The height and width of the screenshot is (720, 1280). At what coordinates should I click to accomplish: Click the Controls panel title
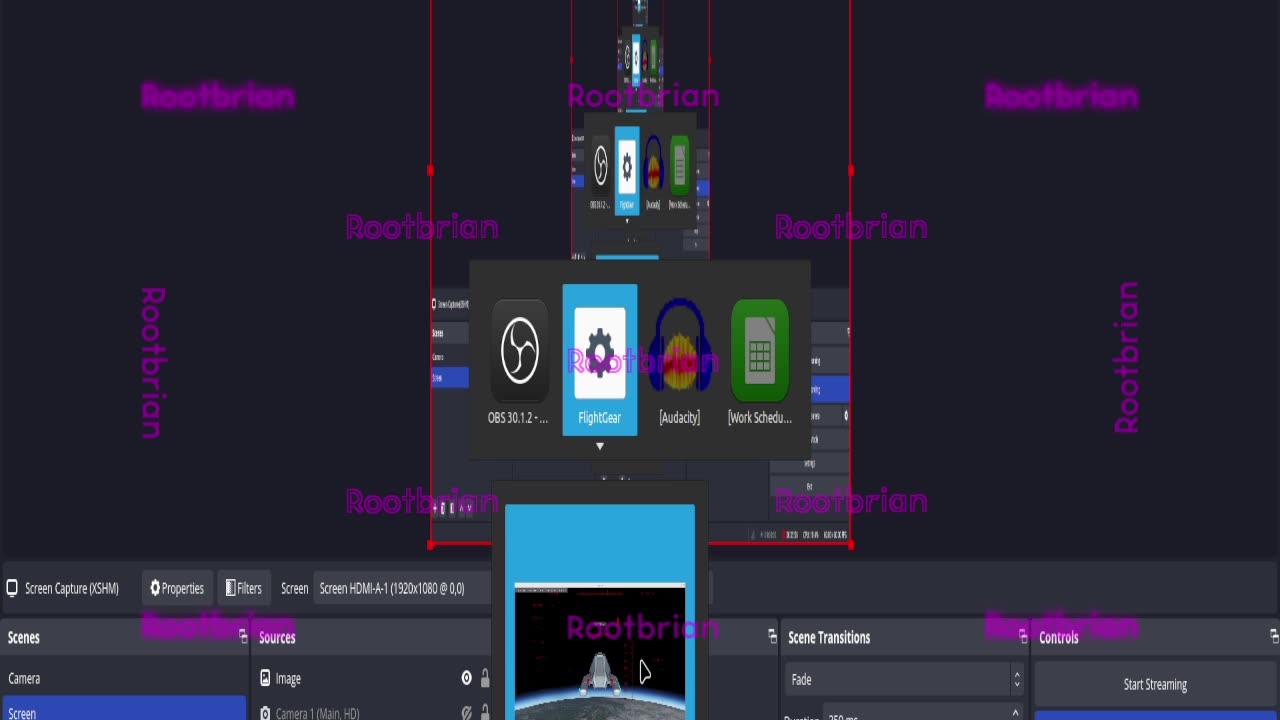[1059, 637]
